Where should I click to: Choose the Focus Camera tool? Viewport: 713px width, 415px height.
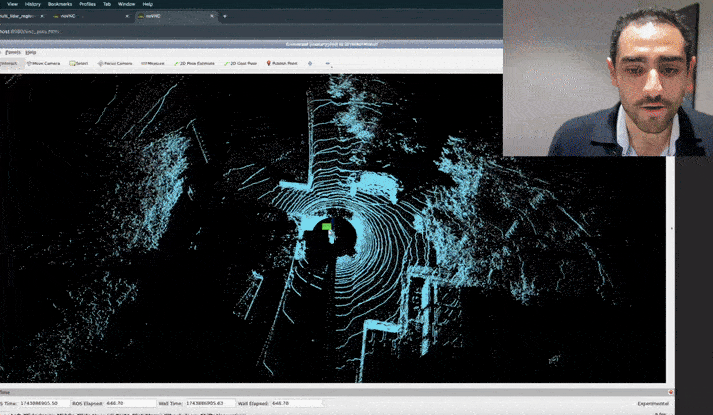coord(115,63)
